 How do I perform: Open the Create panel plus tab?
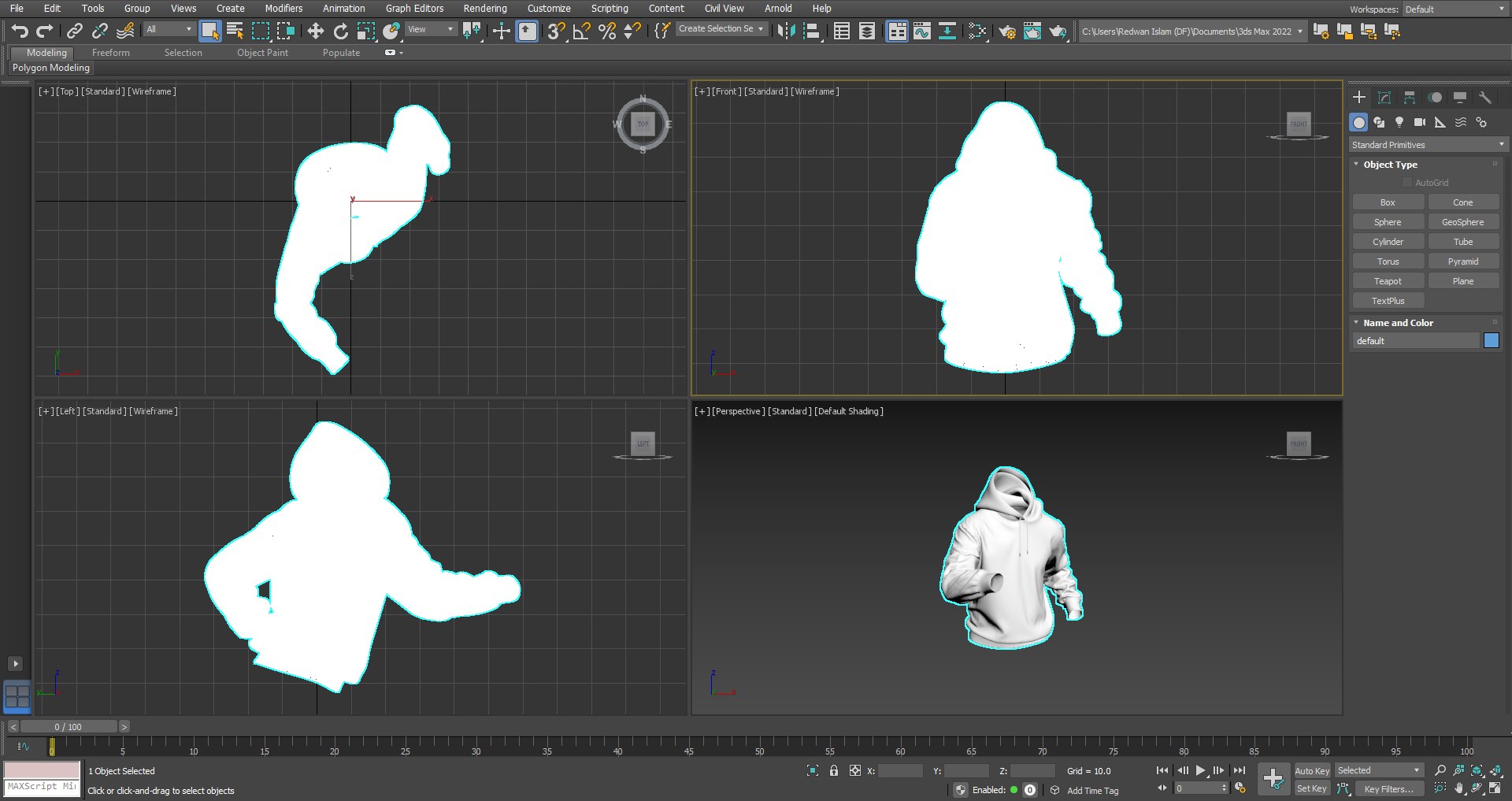[1359, 97]
